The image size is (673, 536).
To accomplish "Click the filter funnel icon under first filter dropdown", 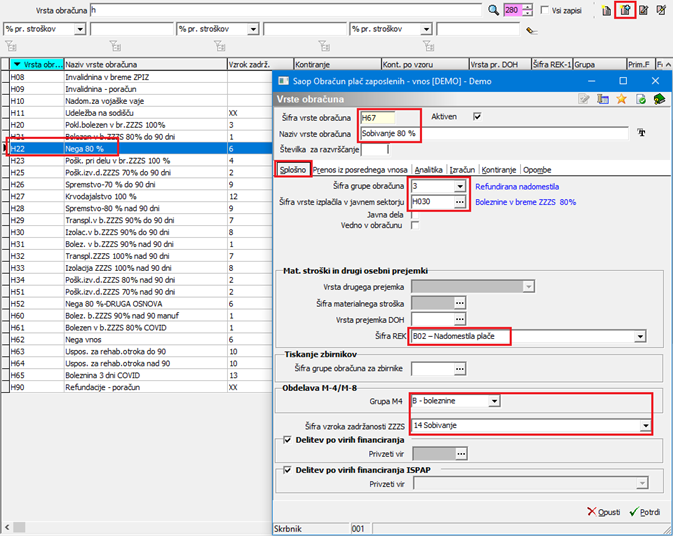I will tap(10, 45).
